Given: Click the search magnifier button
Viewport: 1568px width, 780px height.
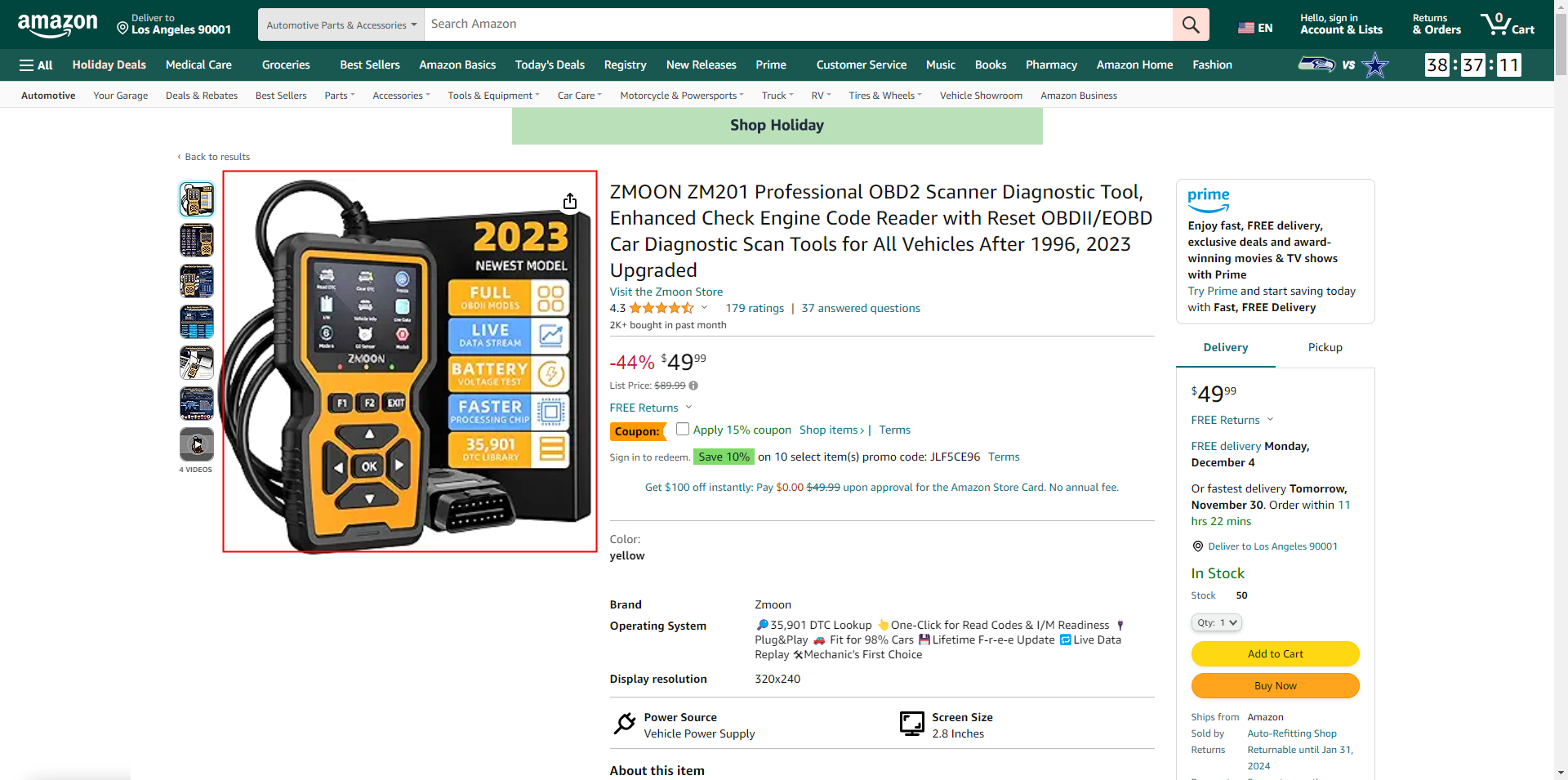Looking at the screenshot, I should pos(1191,25).
